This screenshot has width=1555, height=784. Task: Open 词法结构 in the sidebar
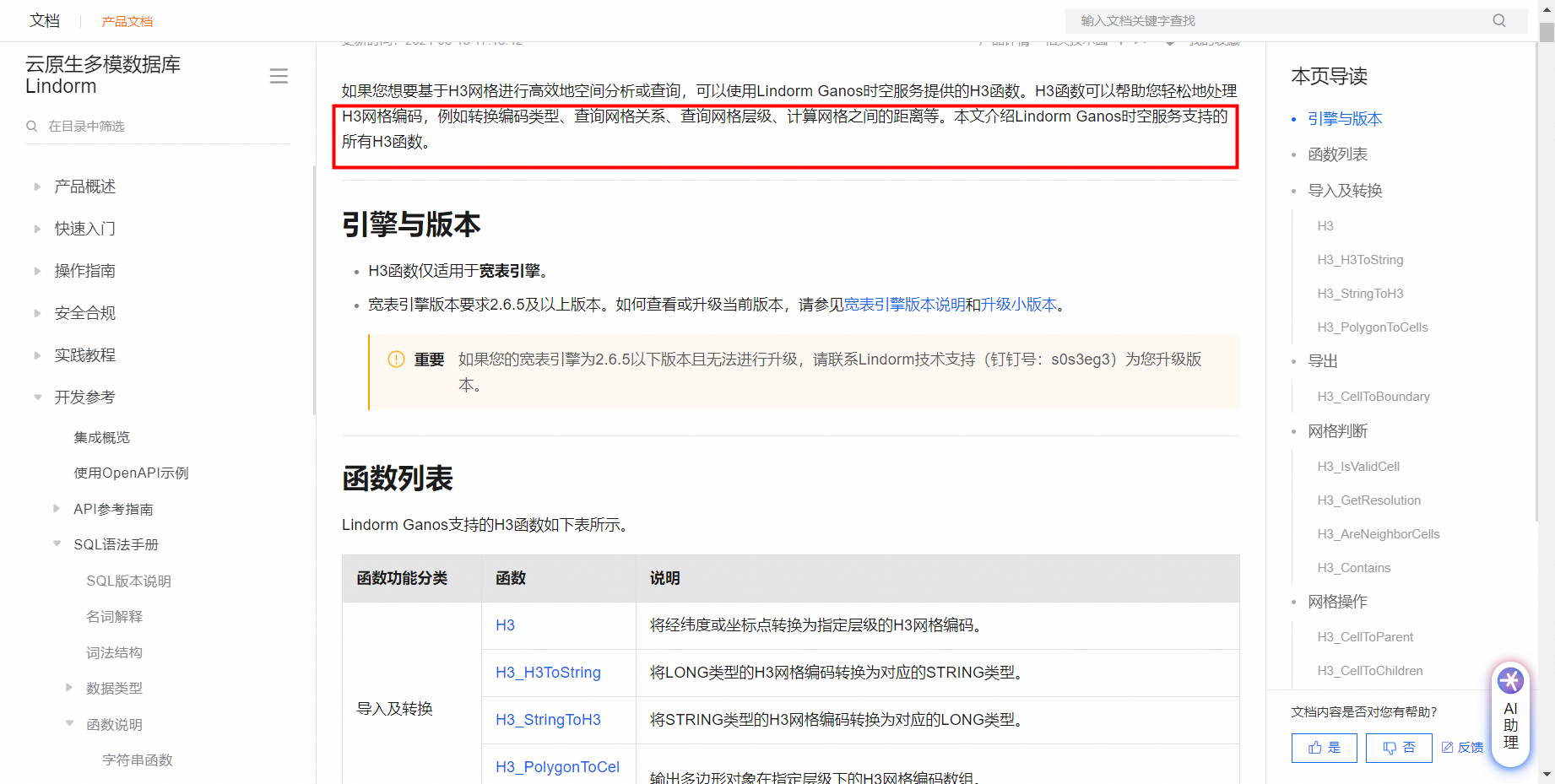[114, 652]
